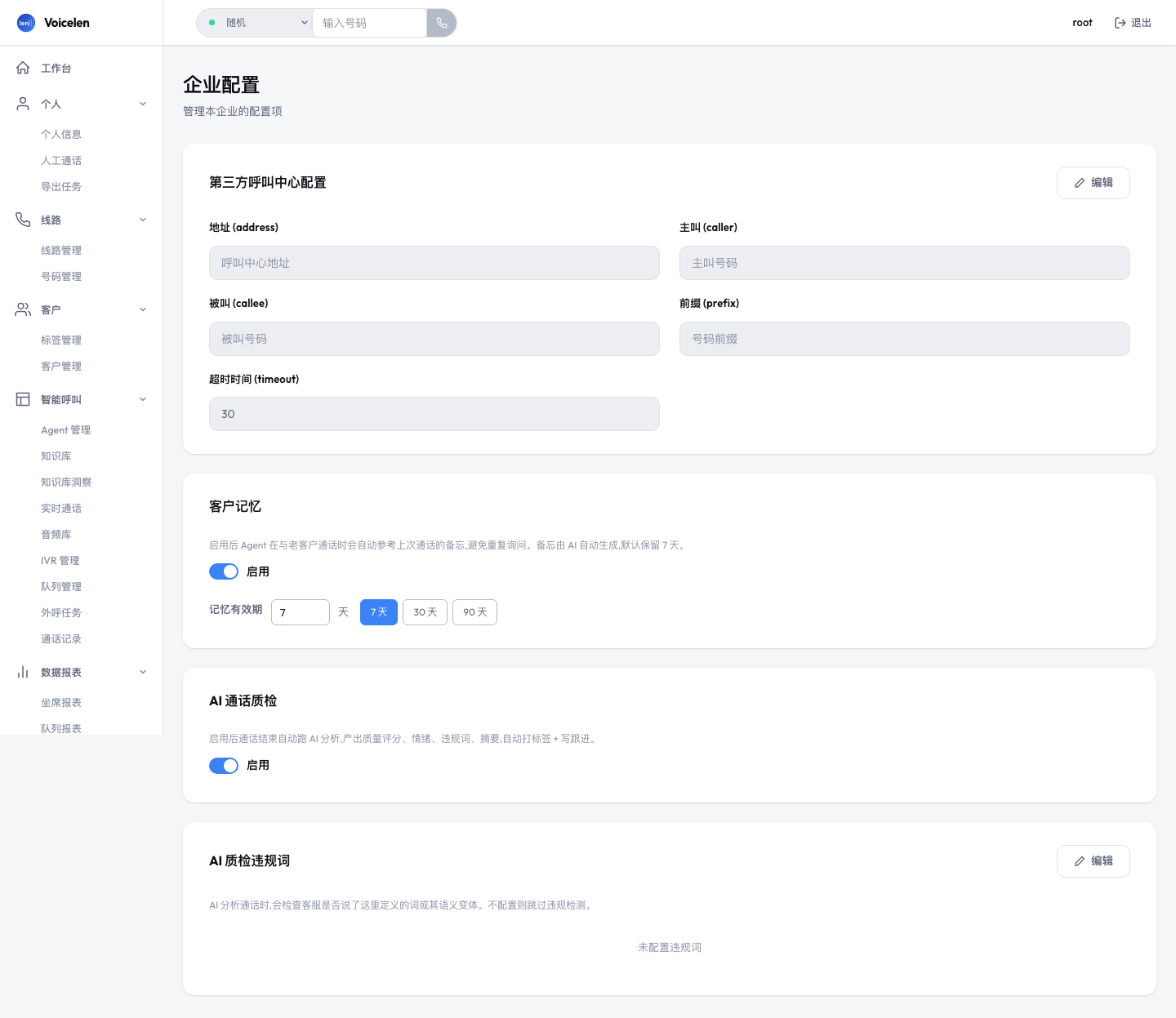This screenshot has width=1176, height=1018.
Task: Go to 实时通话
Action: point(61,508)
